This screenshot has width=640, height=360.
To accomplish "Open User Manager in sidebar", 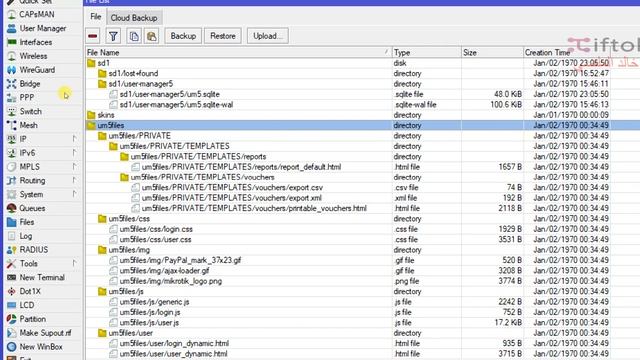I will [42, 28].
